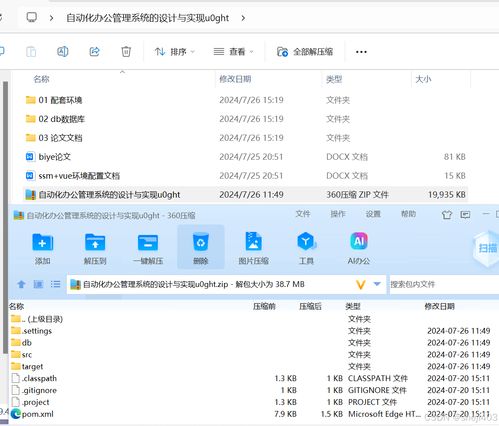Image resolution: width=499 pixels, height=426 pixels.
Task: Click the 全部解压缩 extract all button
Action: click(305, 52)
